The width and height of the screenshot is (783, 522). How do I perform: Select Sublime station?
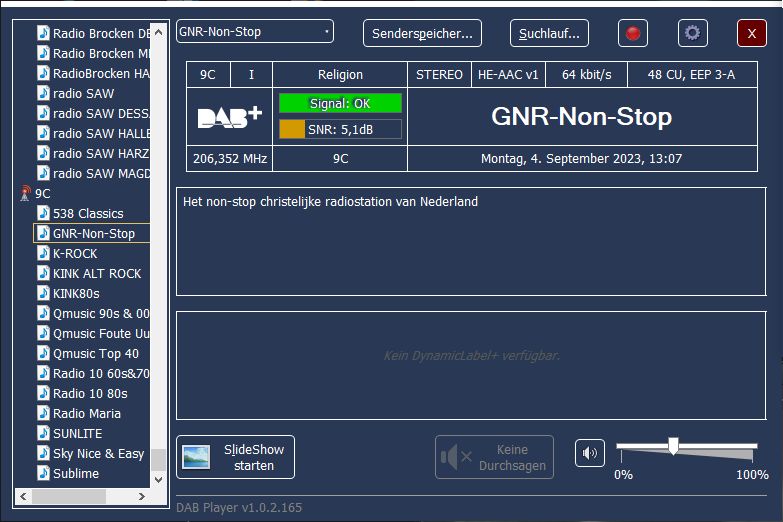tap(76, 474)
